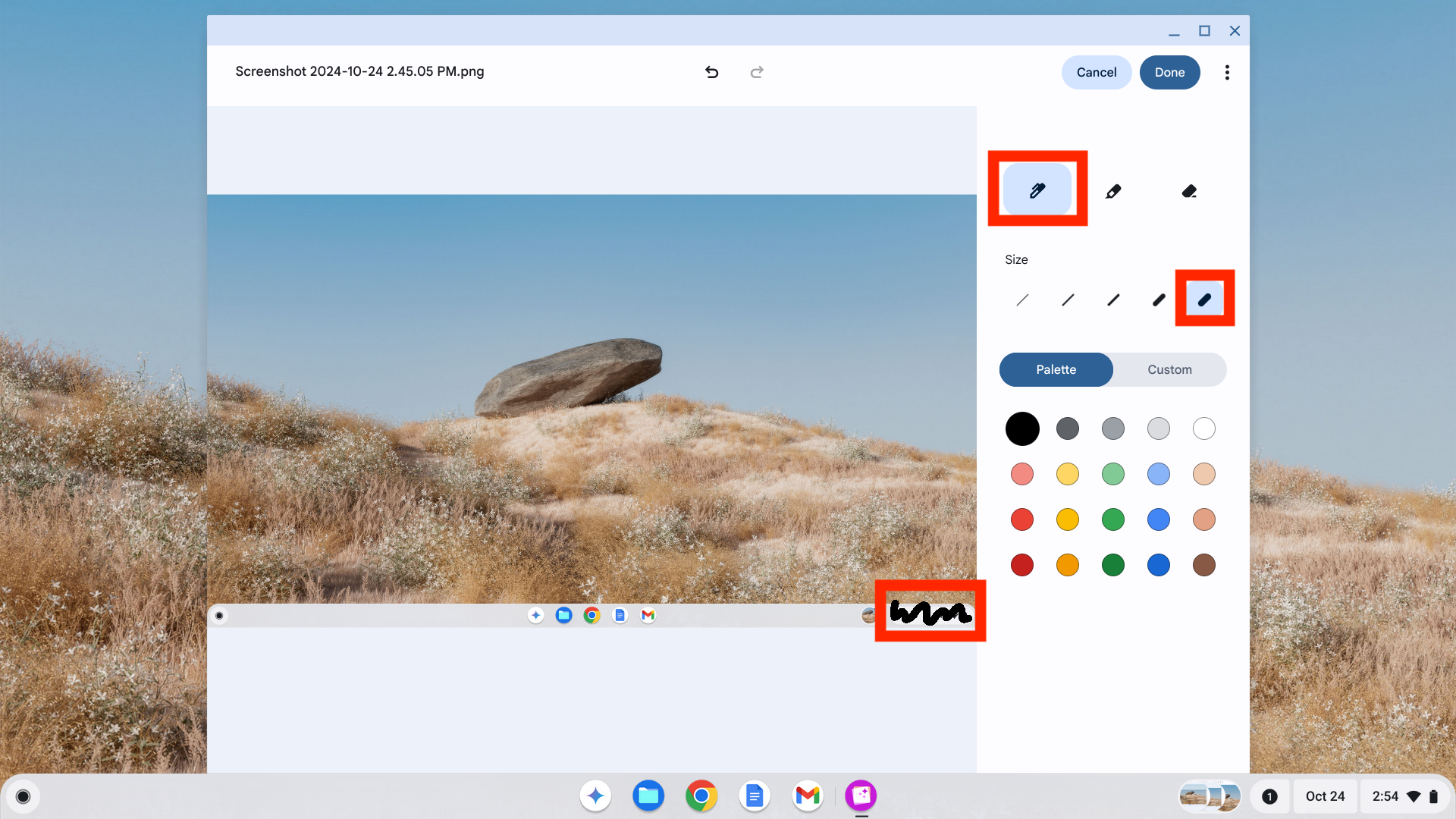Pick the dark green swatch
This screenshot has height=819, width=1456.
(1113, 565)
